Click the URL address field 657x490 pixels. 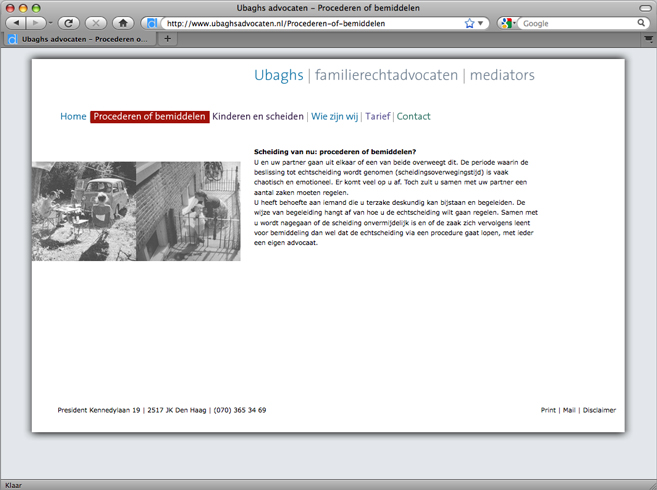[312, 23]
